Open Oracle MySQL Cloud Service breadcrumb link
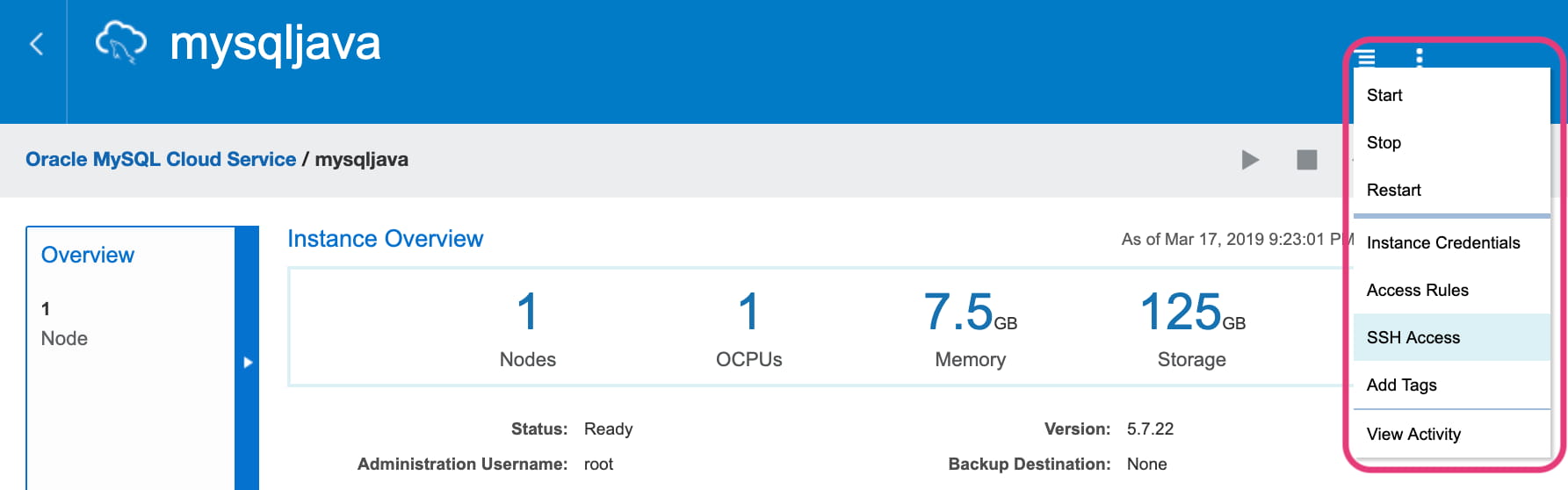1568x490 pixels. [x=161, y=159]
